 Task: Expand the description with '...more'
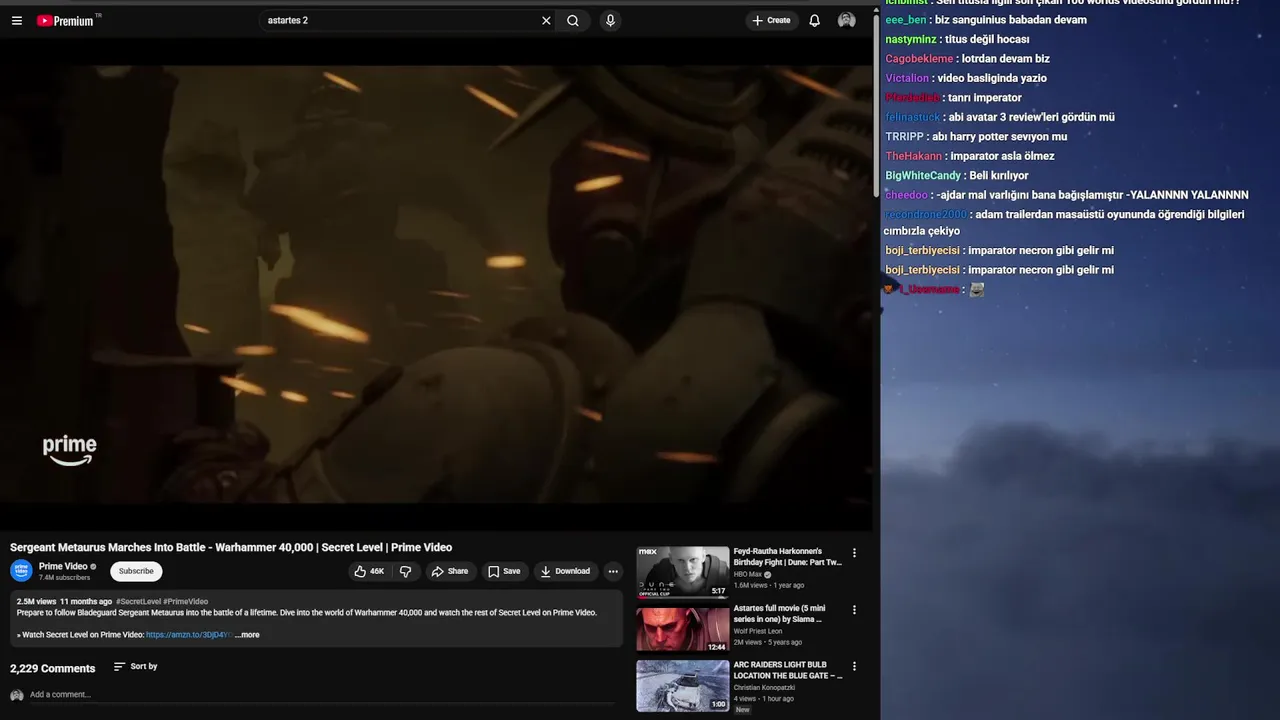click(x=247, y=635)
